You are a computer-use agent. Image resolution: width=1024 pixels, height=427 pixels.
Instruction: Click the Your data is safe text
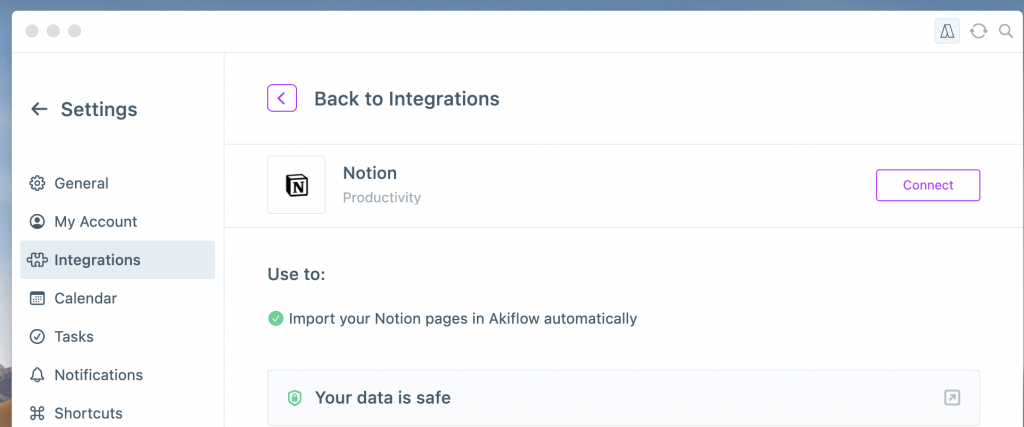coord(383,397)
